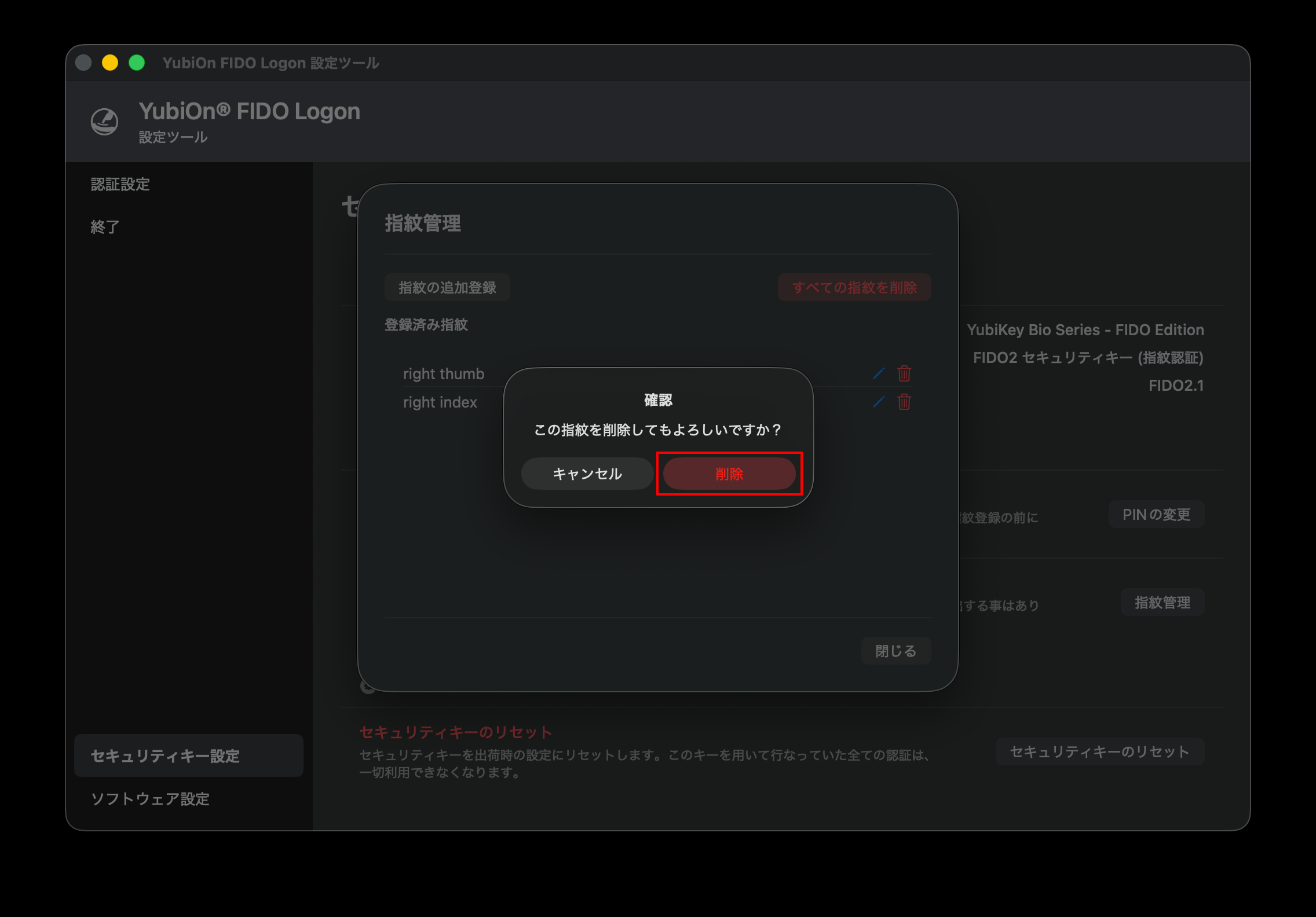Confirm deletion with the red 削除 button
The height and width of the screenshot is (917, 1316).
(729, 474)
